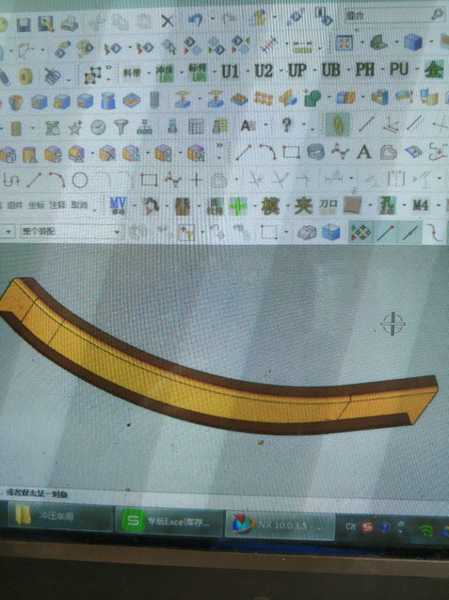Open dropdown beside selection rectangle icon
The image size is (449, 600).
(286, 232)
